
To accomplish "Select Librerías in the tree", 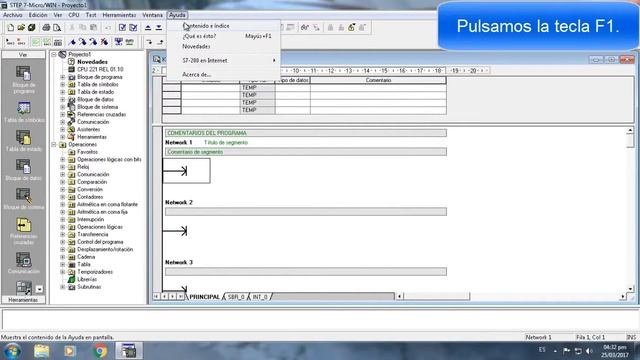I will (x=87, y=280).
